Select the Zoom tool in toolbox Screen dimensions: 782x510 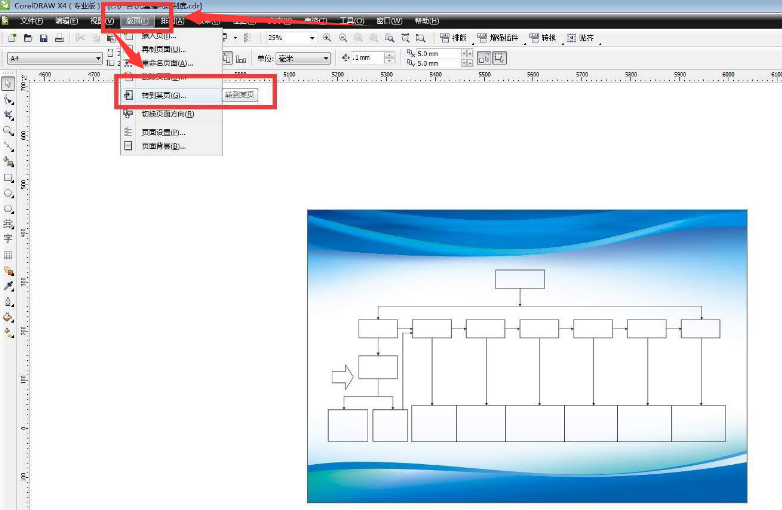(x=8, y=131)
